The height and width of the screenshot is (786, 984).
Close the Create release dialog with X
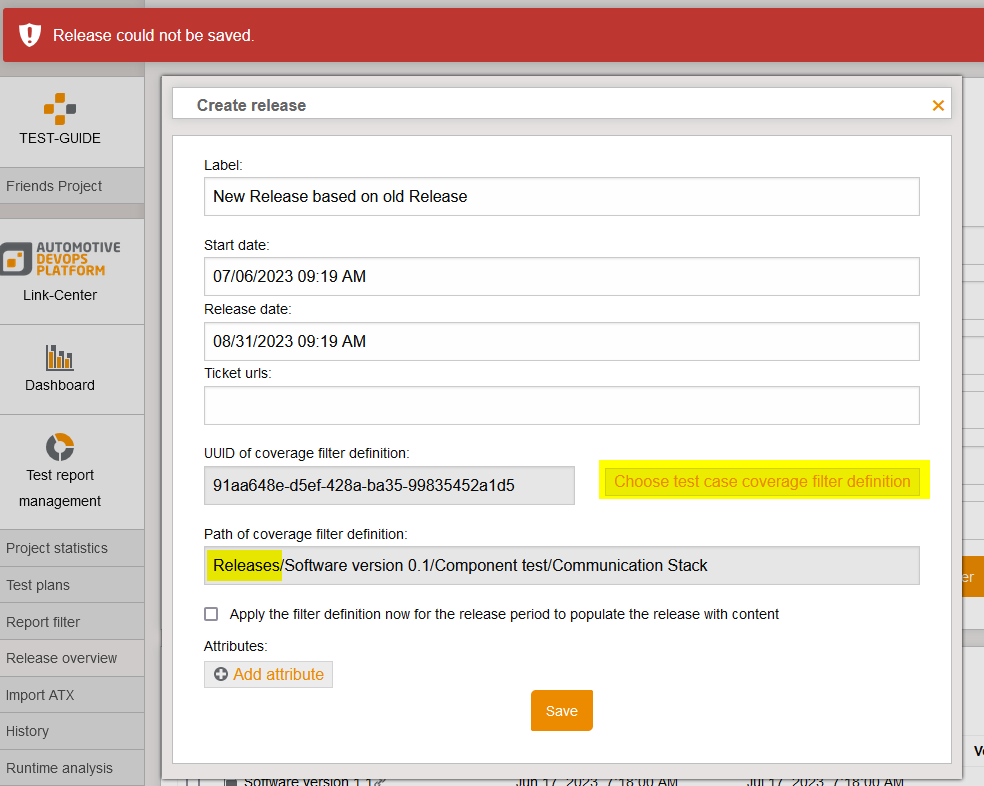click(x=938, y=105)
